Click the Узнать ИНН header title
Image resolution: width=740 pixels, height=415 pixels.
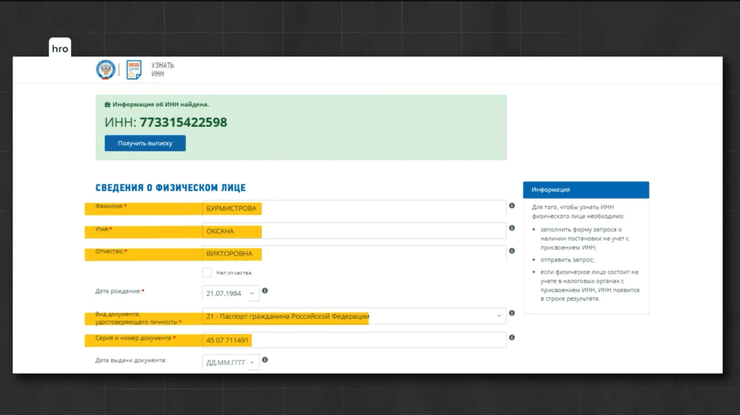(x=162, y=69)
